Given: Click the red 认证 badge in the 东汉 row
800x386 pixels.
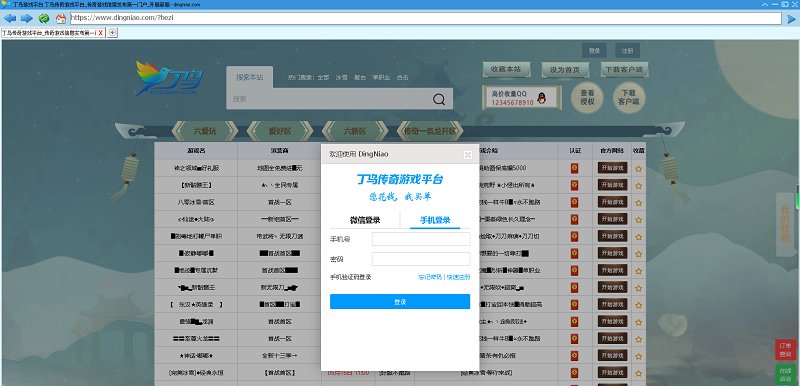Looking at the screenshot, I should click(574, 304).
